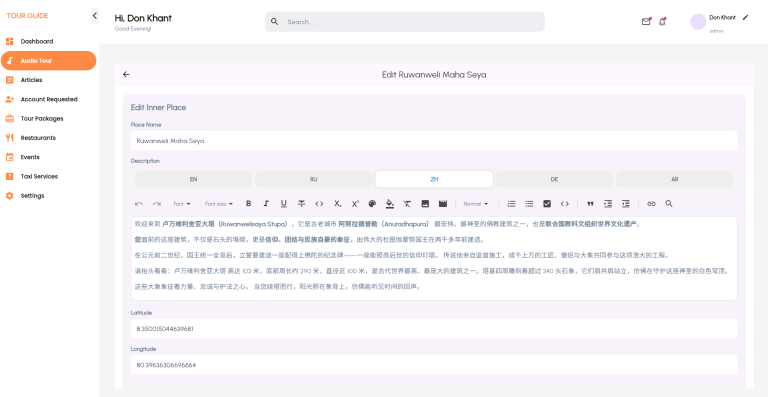Apply inline code formatting
Image resolution: width=768 pixels, height=397 pixels.
pyautogui.click(x=319, y=204)
